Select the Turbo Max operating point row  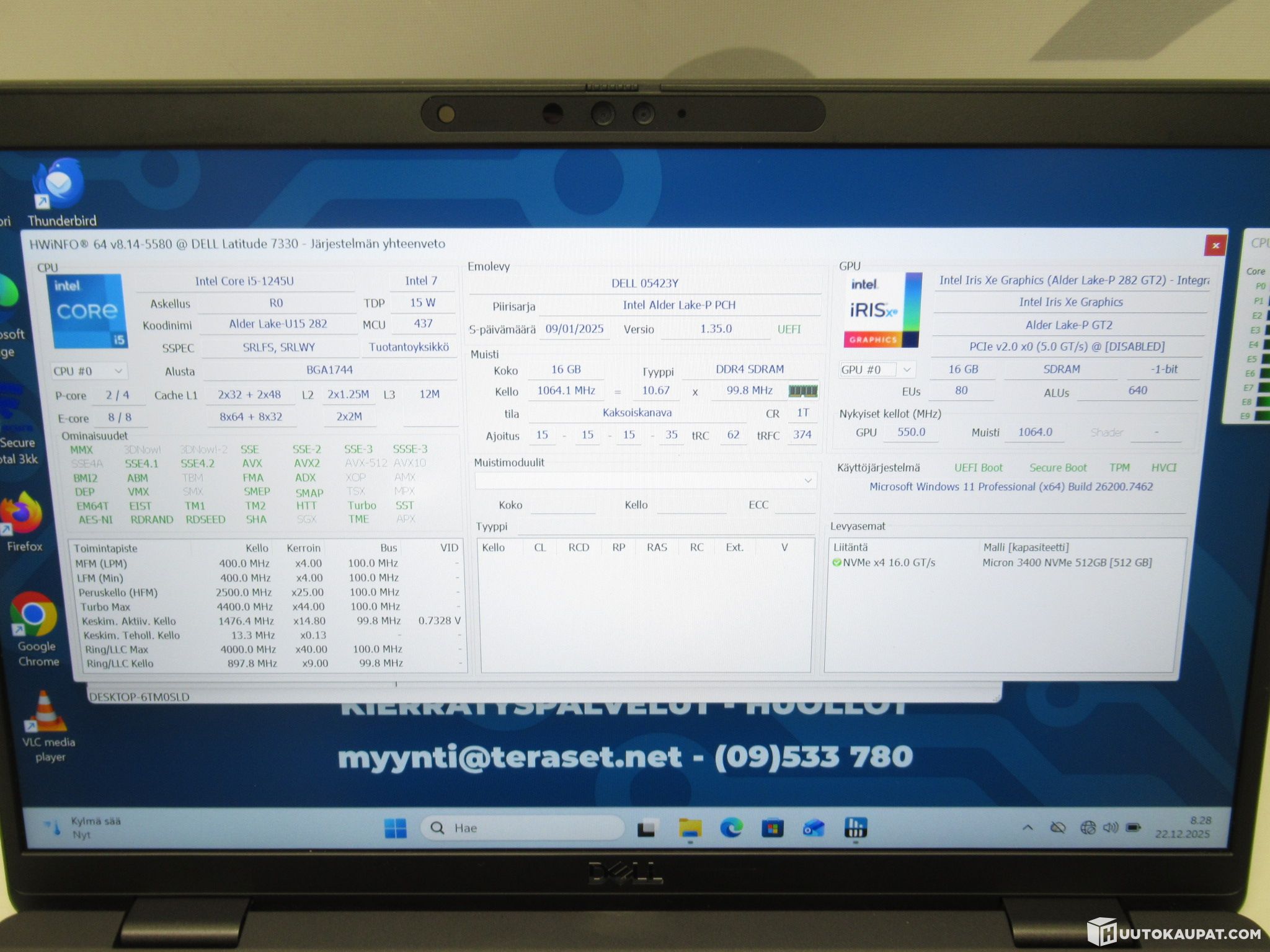point(269,607)
